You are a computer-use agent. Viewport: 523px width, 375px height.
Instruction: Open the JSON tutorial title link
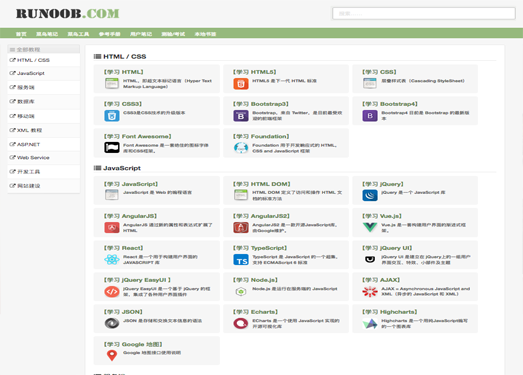pyautogui.click(x=123, y=312)
